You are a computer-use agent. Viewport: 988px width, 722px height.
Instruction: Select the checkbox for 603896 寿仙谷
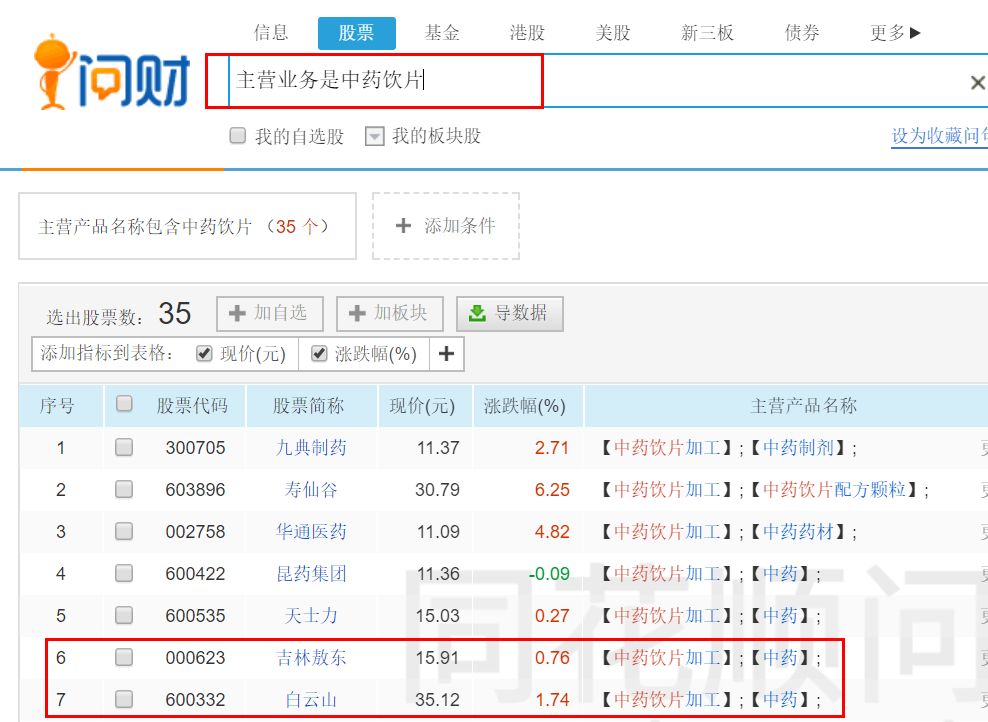[124, 489]
